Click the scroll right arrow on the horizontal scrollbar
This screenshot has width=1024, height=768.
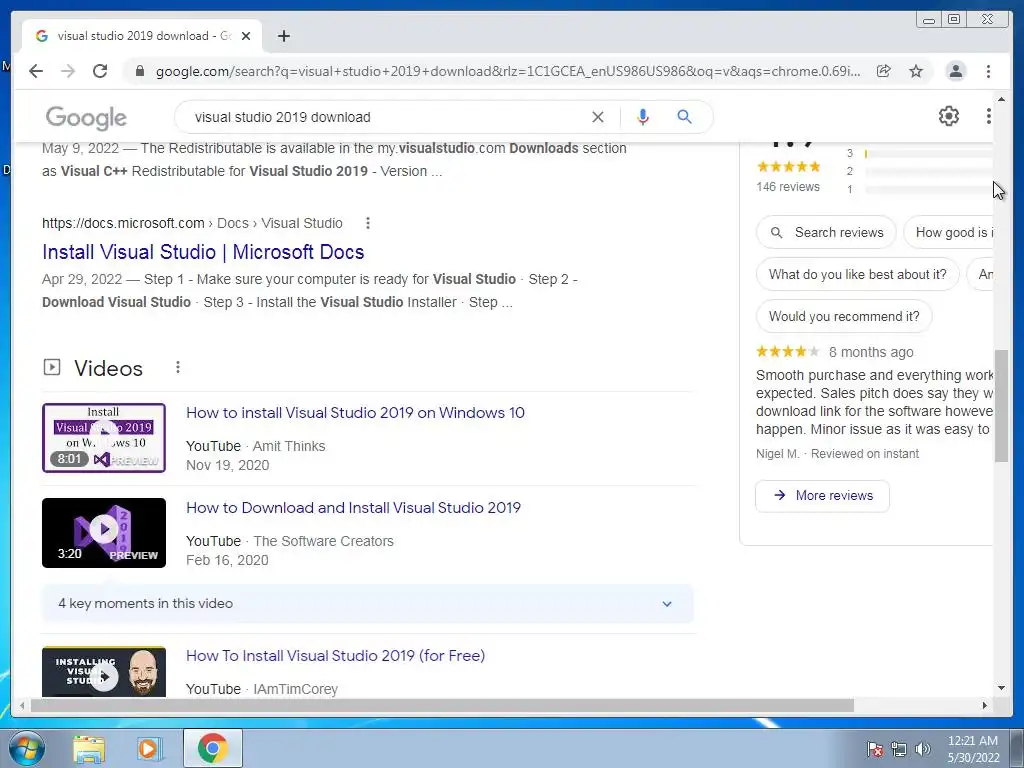[x=985, y=705]
